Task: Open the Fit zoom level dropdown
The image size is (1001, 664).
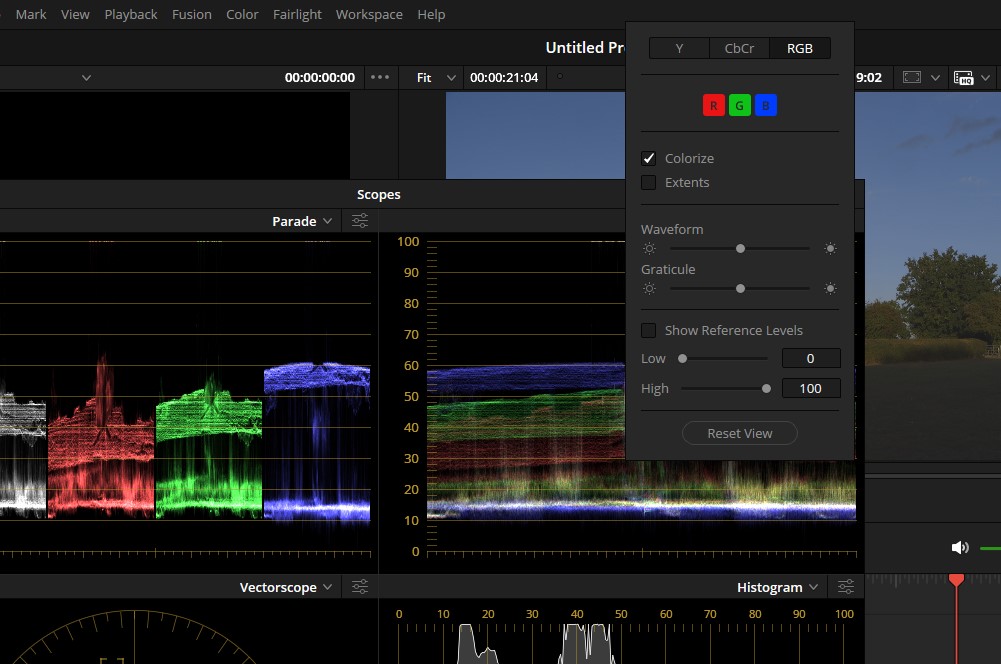Action: [436, 77]
